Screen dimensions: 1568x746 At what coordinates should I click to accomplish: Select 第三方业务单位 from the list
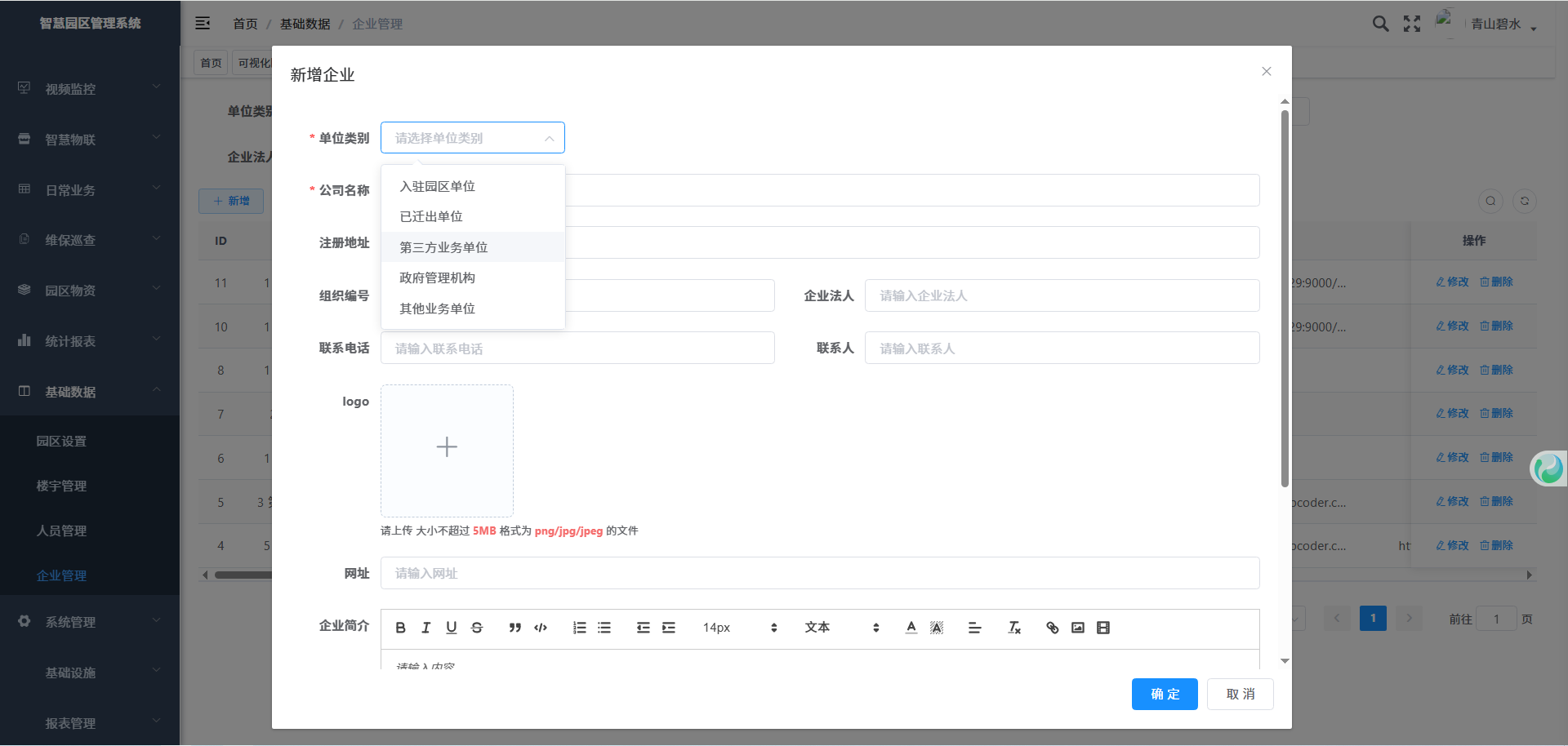click(x=443, y=247)
